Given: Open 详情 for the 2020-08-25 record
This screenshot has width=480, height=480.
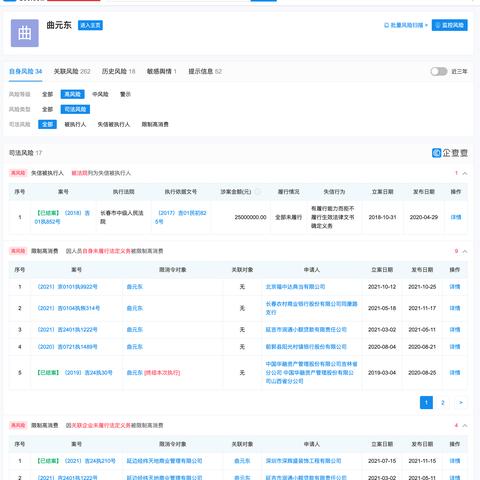Looking at the screenshot, I should pyautogui.click(x=455, y=373).
